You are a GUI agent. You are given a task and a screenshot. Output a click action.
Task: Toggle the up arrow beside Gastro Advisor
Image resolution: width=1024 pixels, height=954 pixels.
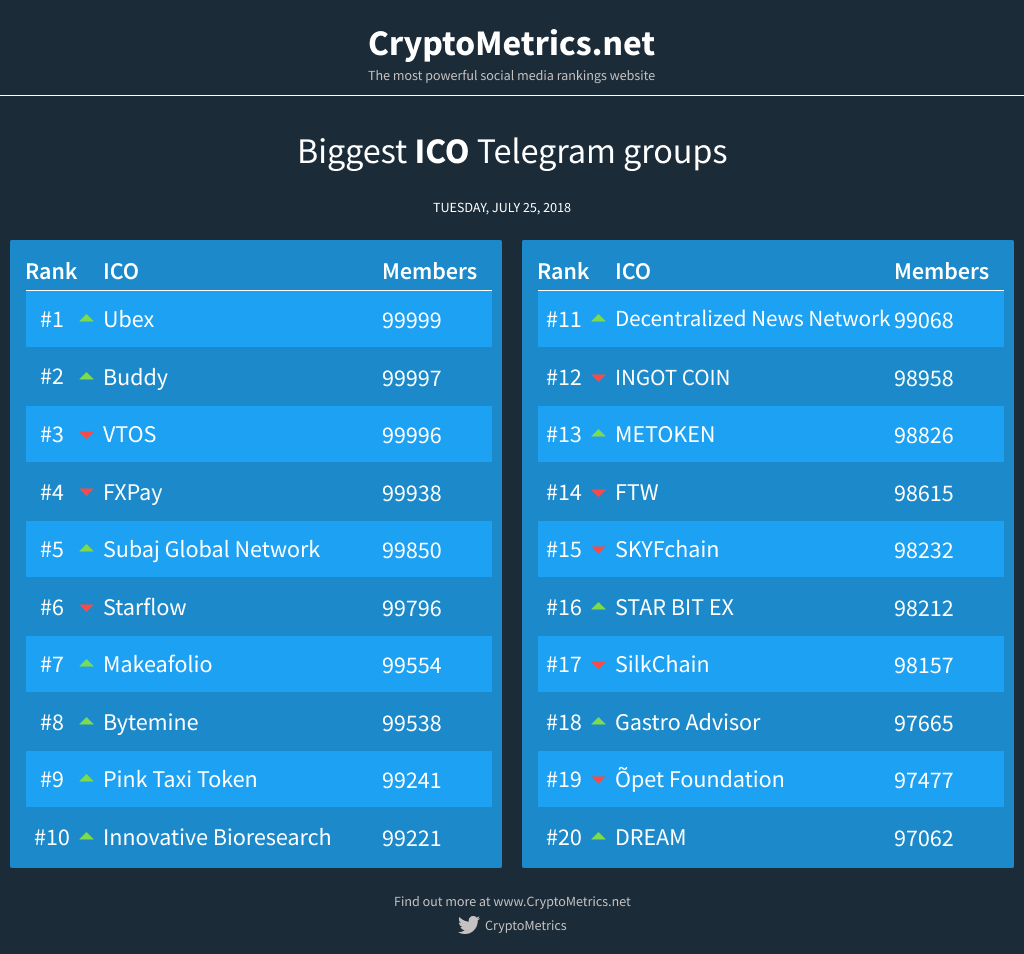(597, 722)
